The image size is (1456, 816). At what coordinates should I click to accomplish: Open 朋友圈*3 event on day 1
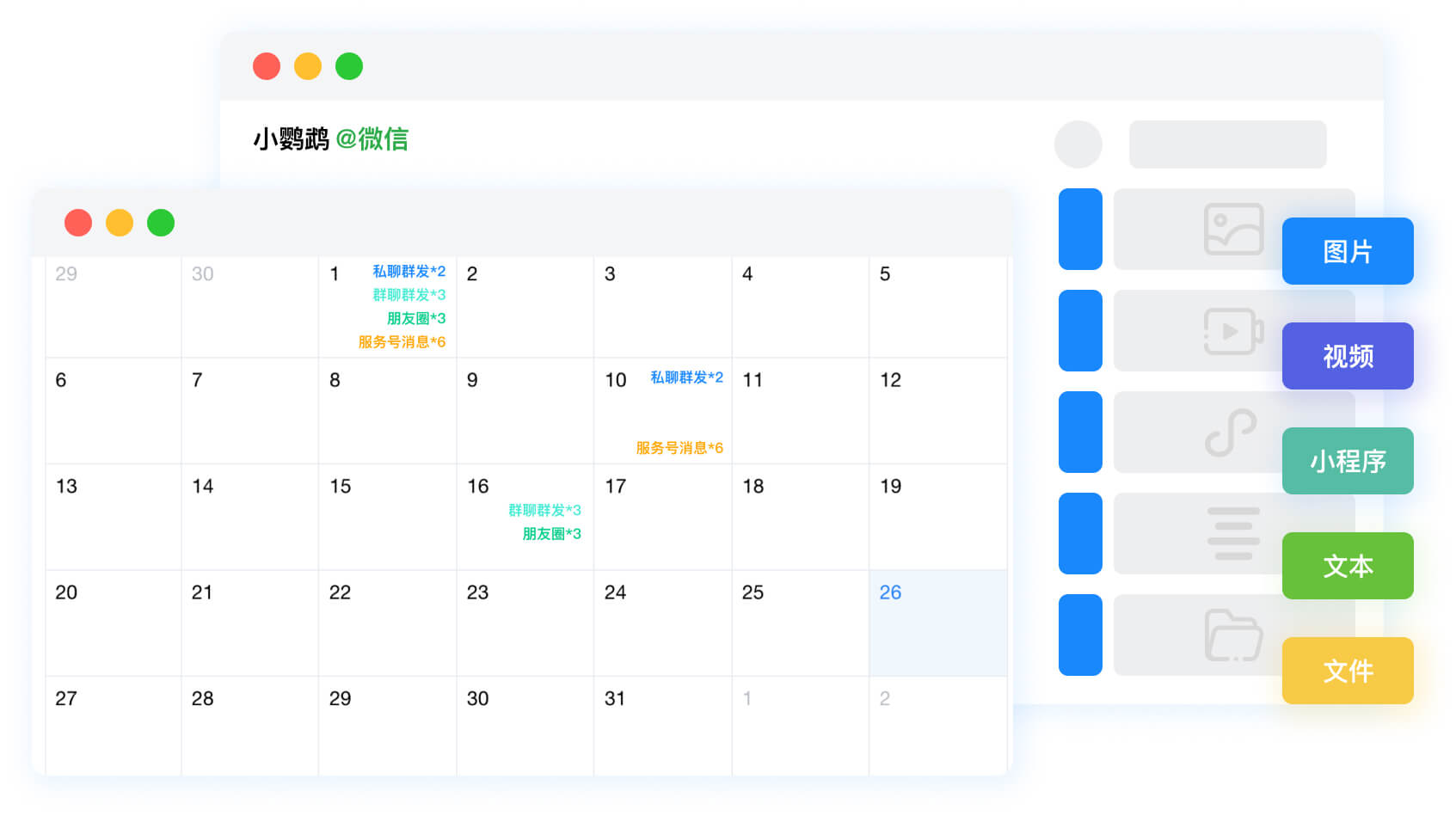pos(416,319)
